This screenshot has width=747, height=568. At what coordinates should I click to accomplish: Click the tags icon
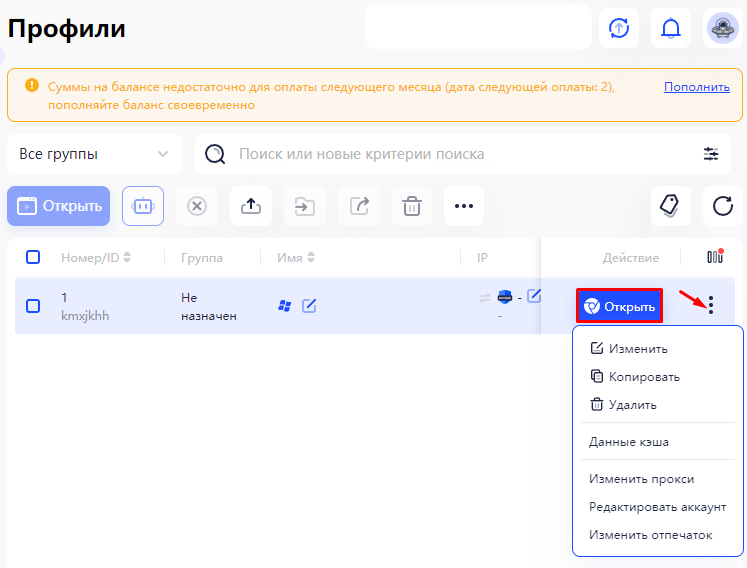tap(670, 206)
